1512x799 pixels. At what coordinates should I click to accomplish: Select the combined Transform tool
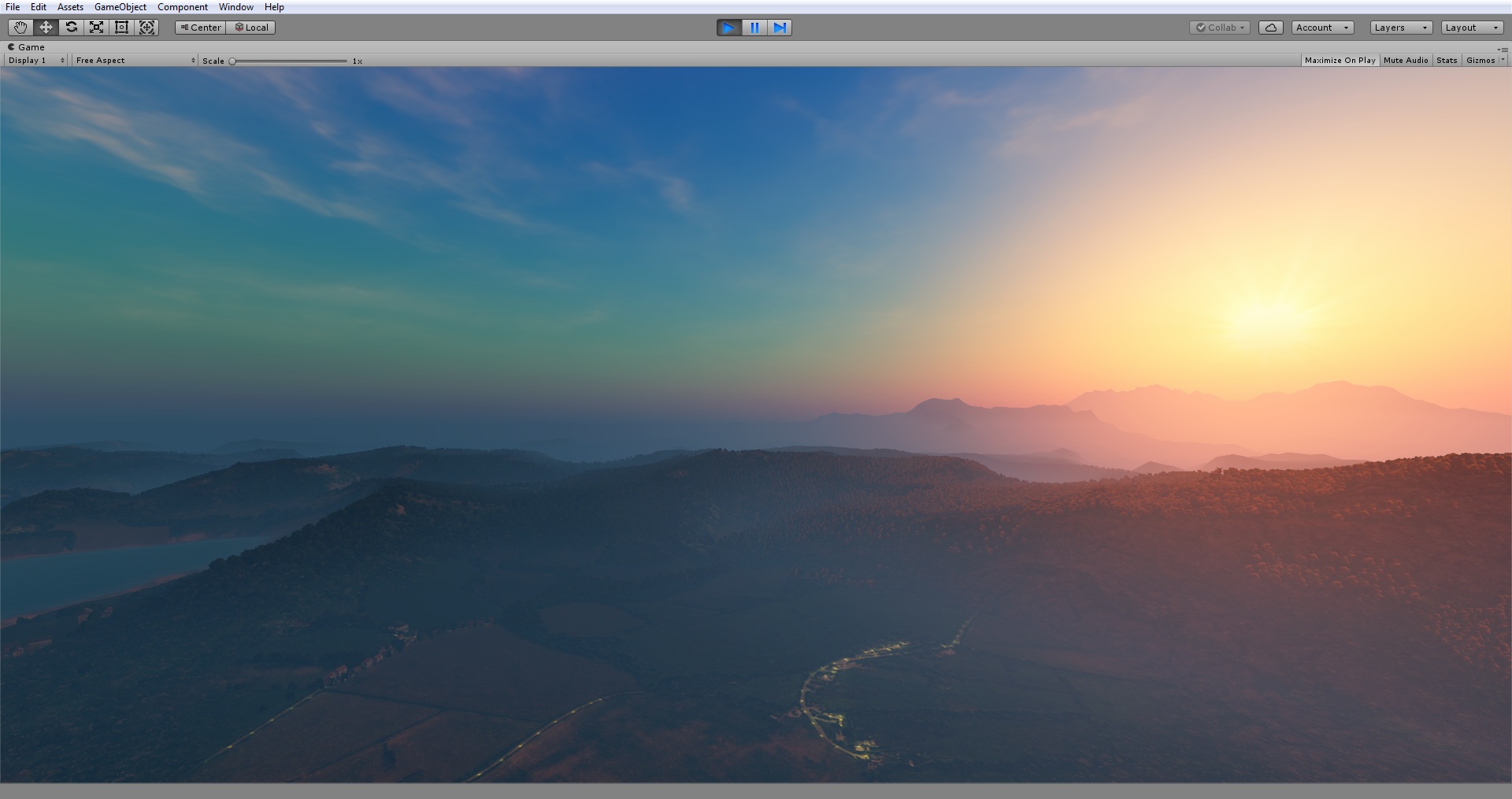147,27
